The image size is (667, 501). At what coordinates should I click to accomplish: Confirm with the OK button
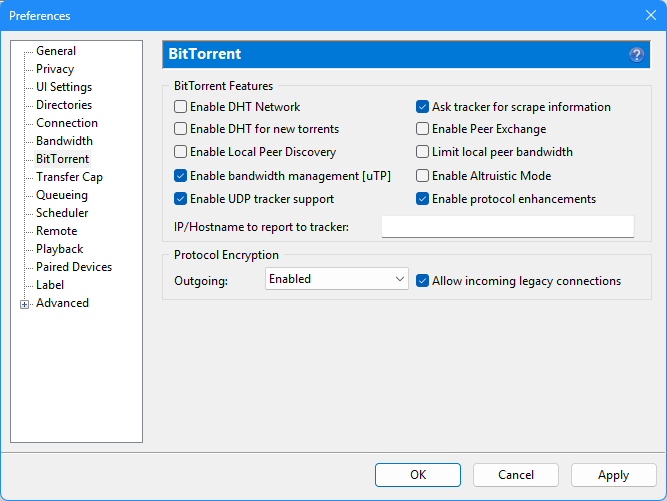tap(418, 475)
